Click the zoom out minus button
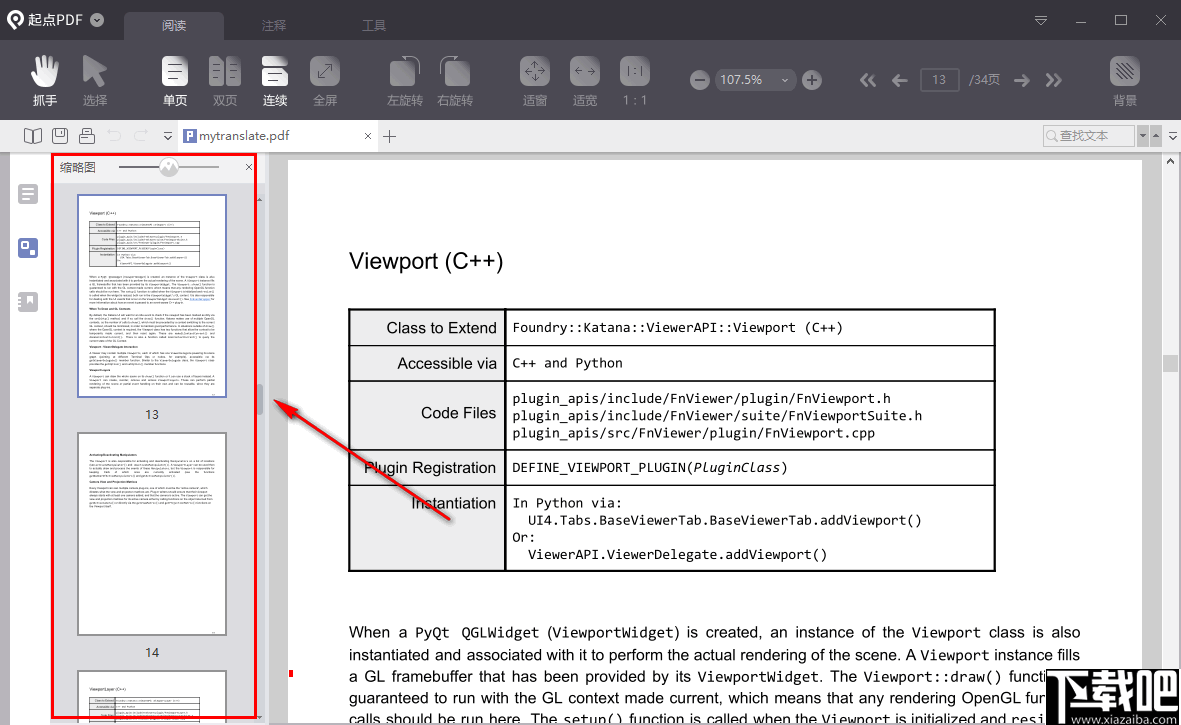This screenshot has height=725, width=1181. (x=700, y=80)
